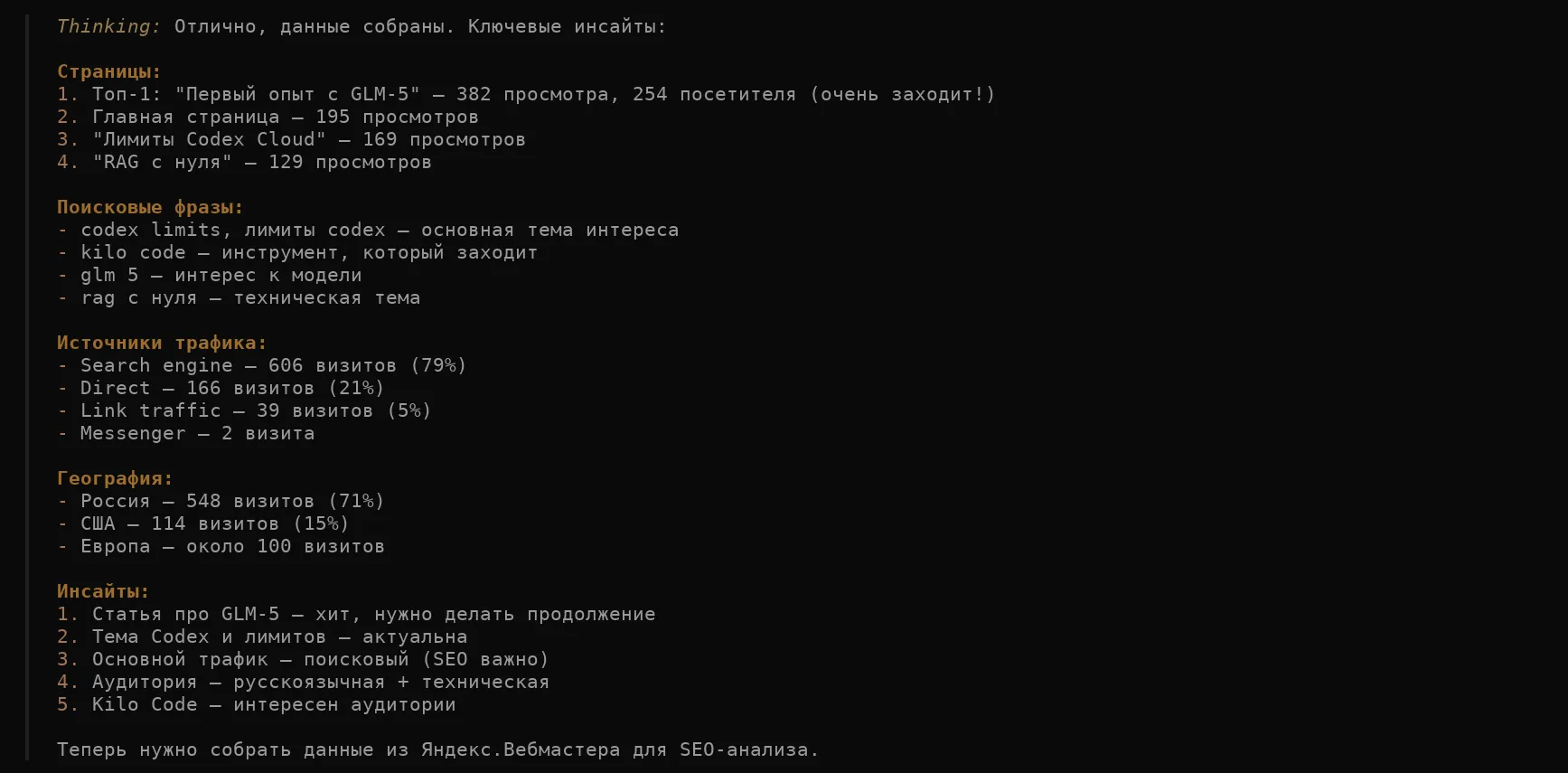The image size is (1568, 773).
Task: Click the "Инсайты:" section heading
Action: [x=103, y=591]
